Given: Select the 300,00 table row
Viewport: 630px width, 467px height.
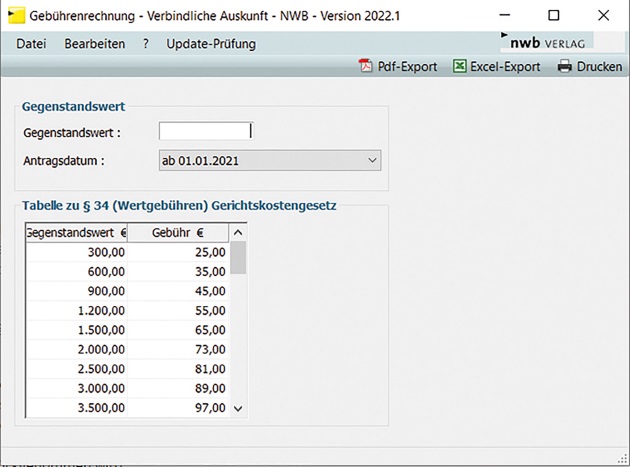Looking at the screenshot, I should (x=127, y=253).
